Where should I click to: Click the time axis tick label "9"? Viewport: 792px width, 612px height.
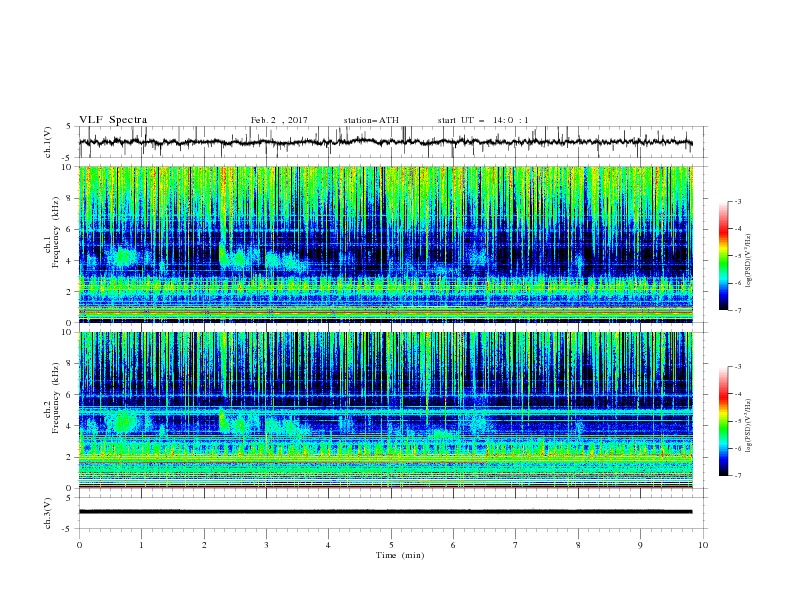pyautogui.click(x=640, y=545)
